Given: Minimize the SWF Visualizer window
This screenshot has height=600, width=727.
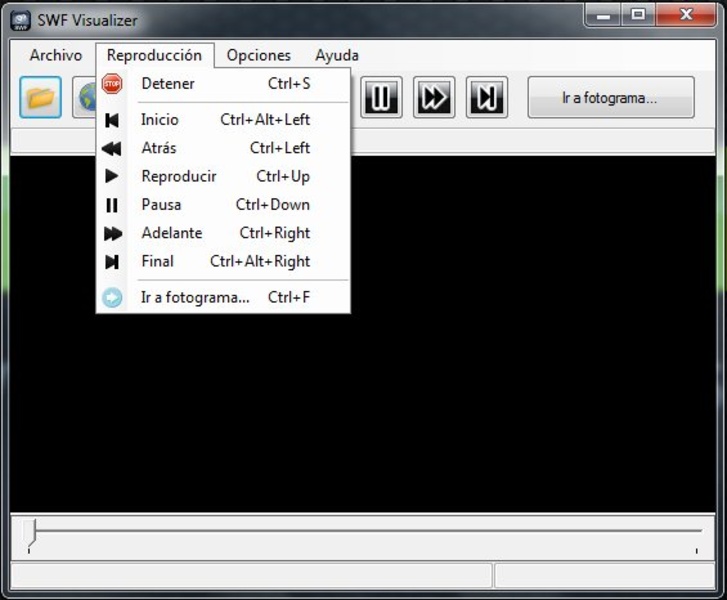Looking at the screenshot, I should (603, 15).
